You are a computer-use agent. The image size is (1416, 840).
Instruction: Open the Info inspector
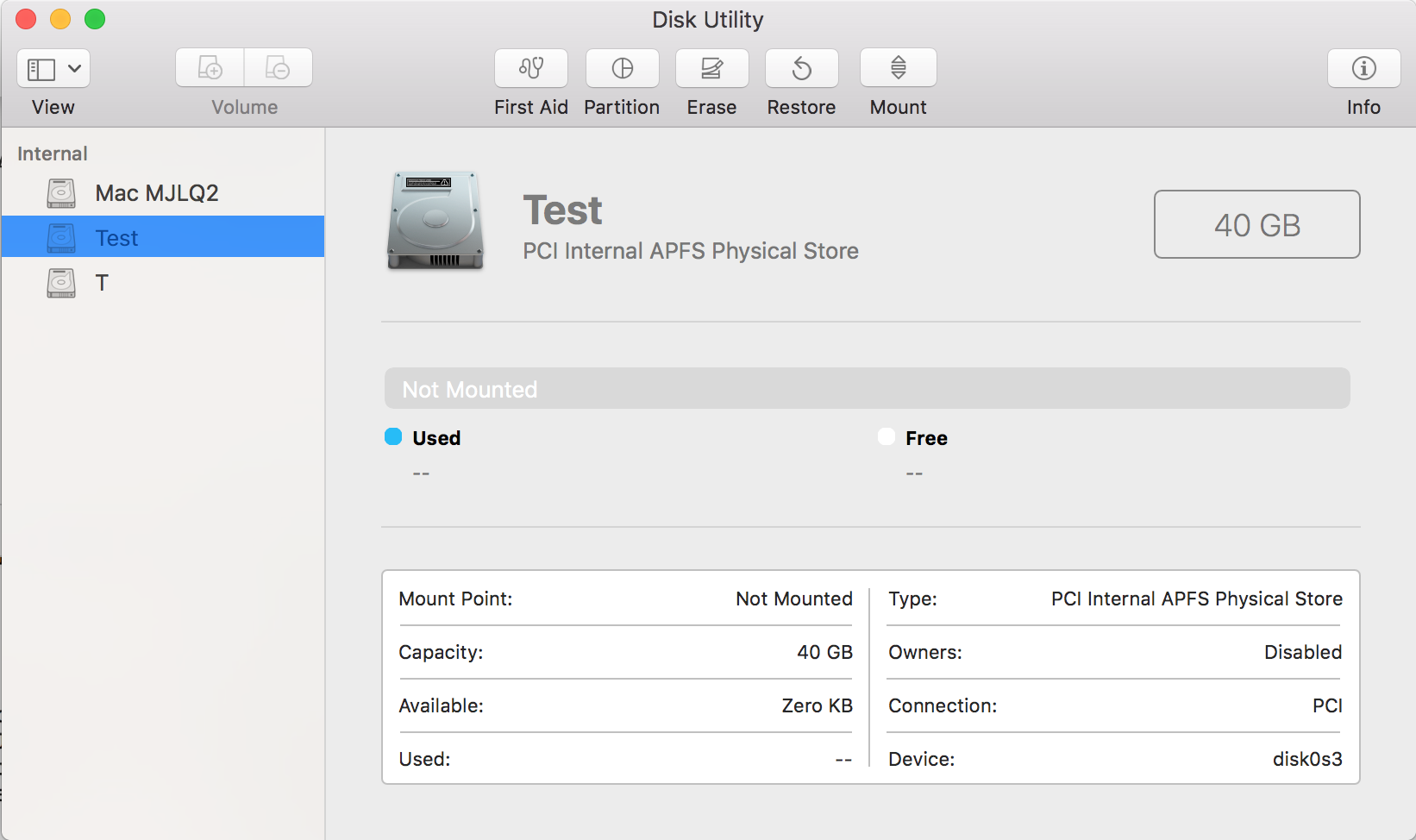tap(1363, 68)
